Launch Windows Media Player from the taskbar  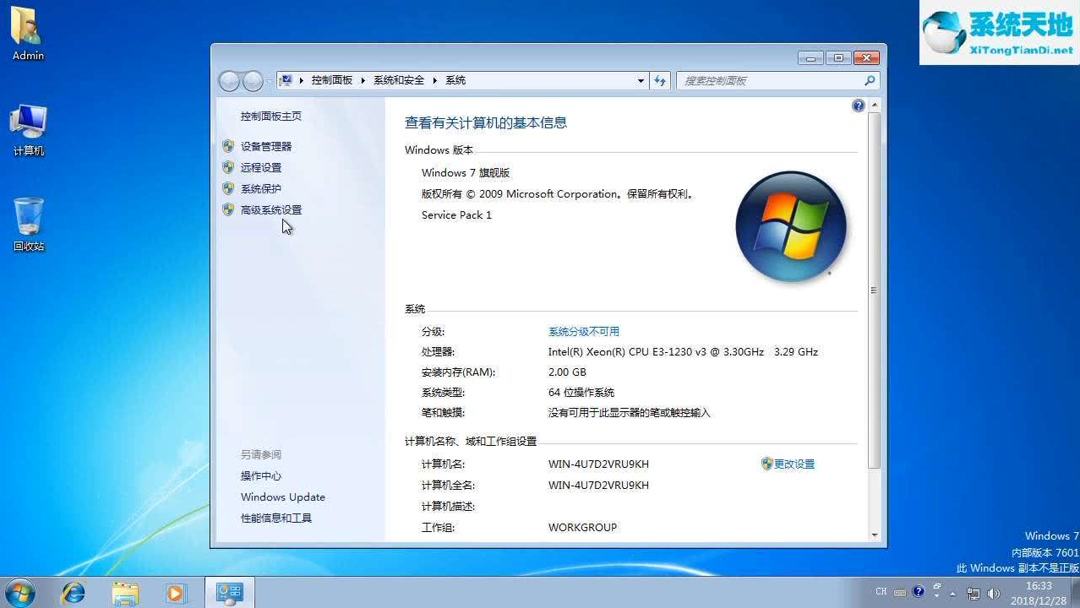tap(177, 593)
